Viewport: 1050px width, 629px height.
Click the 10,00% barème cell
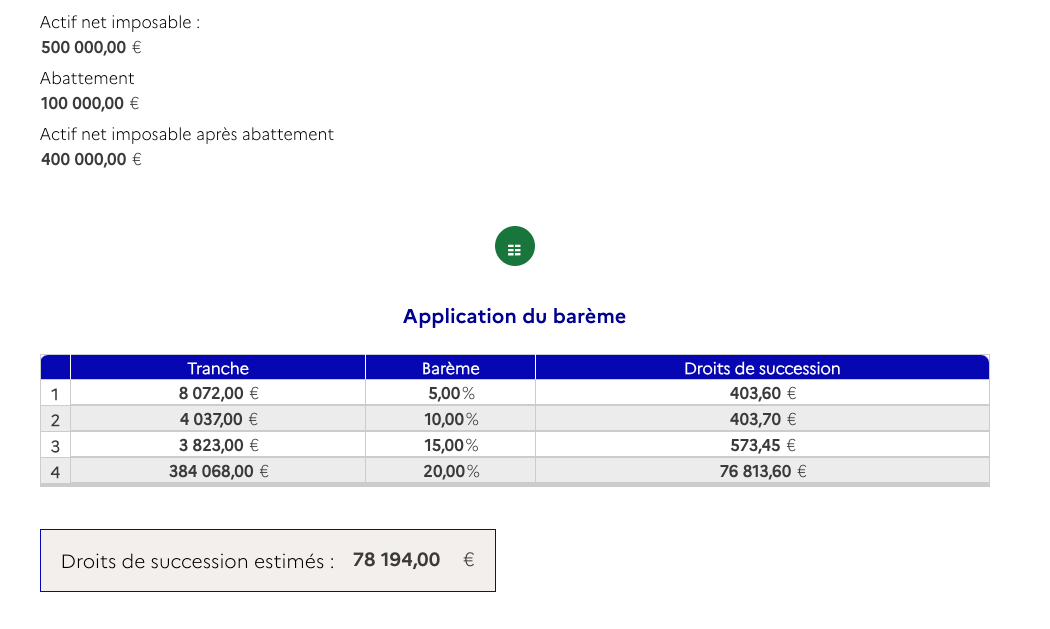[451, 419]
